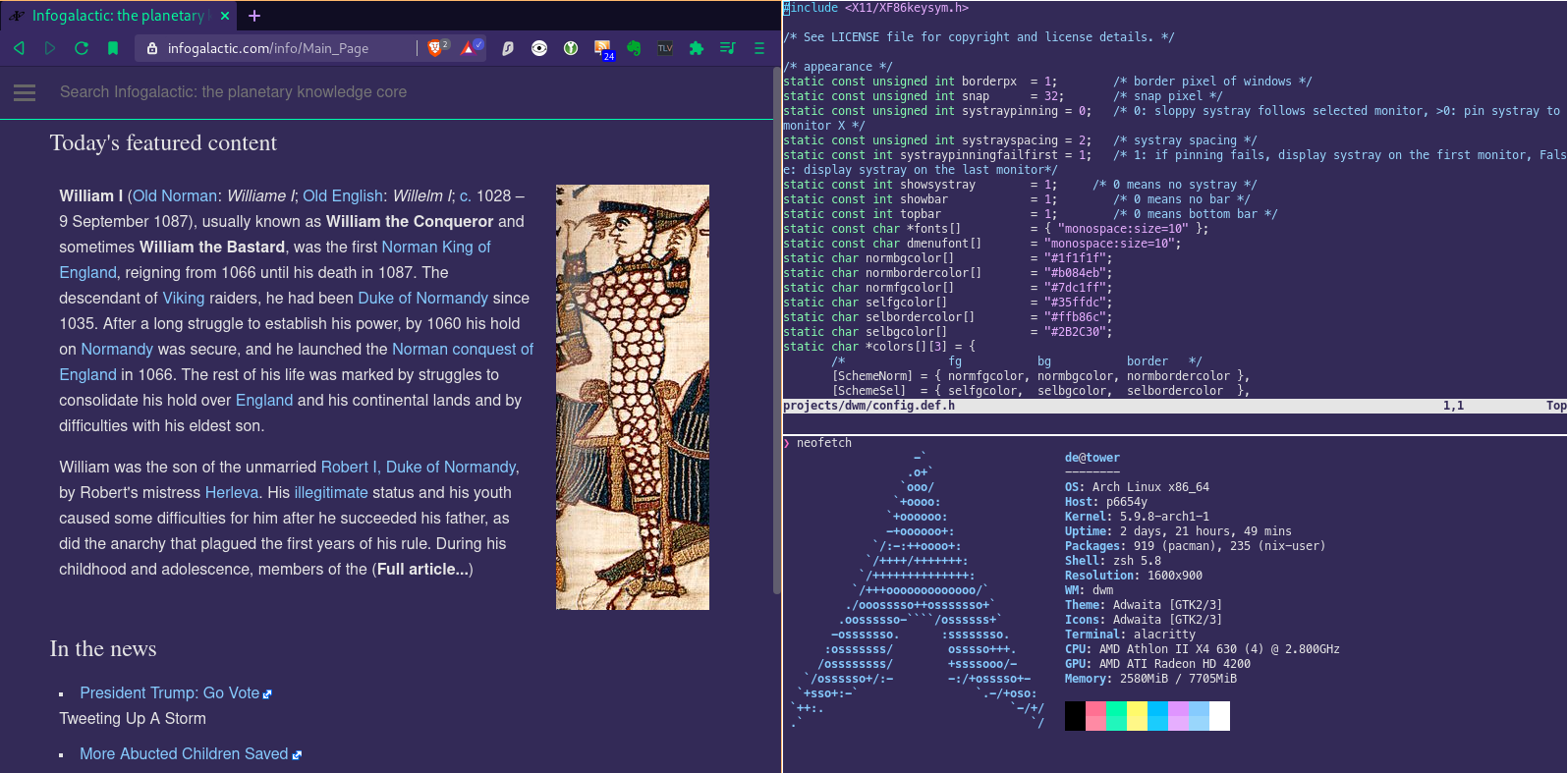1568x773 pixels.
Task: Open the RSS feed extension with badge 24
Action: [x=603, y=50]
